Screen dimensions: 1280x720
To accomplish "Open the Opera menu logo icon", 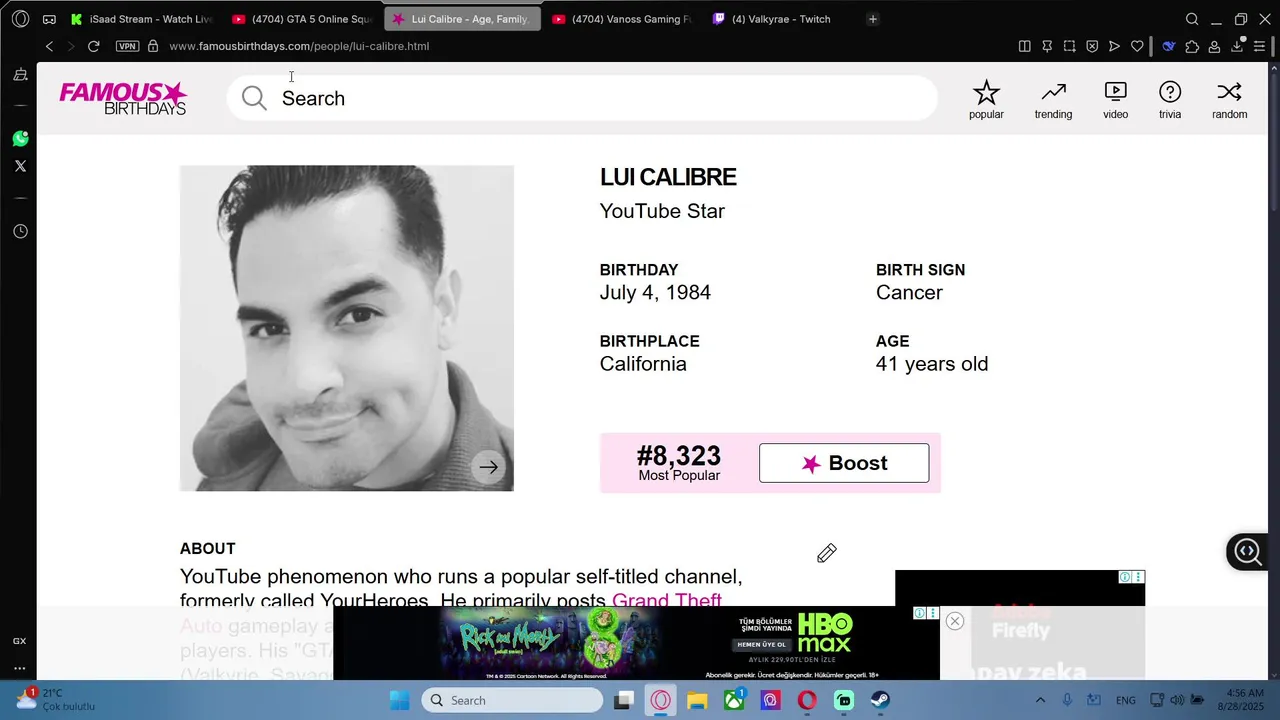I will [20, 19].
